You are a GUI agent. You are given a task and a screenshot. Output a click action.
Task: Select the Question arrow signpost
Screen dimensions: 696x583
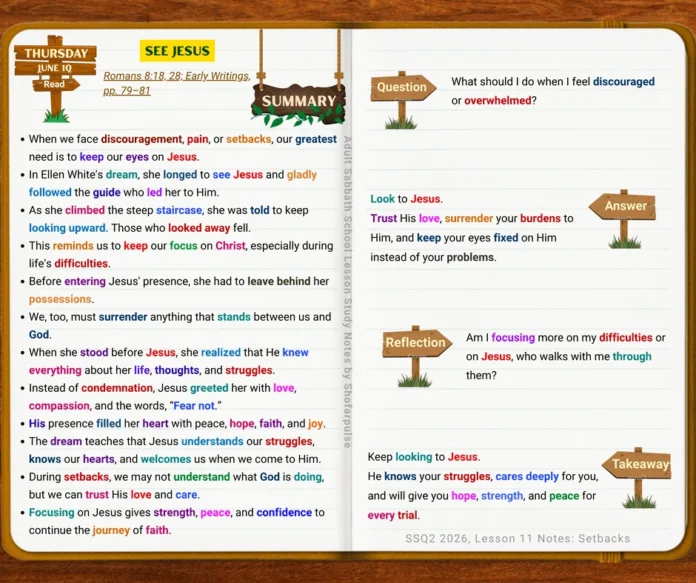(403, 100)
